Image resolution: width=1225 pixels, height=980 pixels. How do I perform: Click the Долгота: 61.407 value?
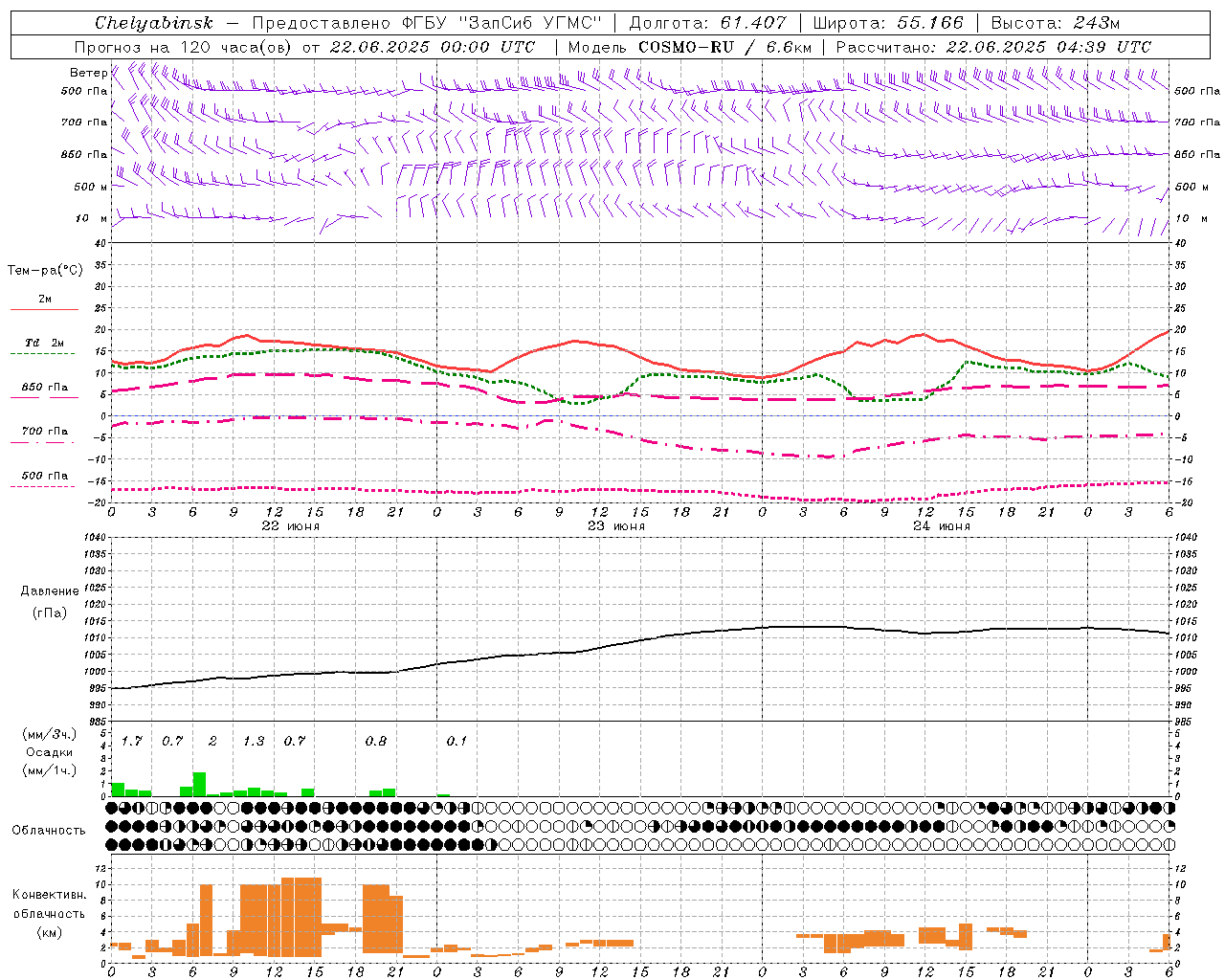[709, 23]
